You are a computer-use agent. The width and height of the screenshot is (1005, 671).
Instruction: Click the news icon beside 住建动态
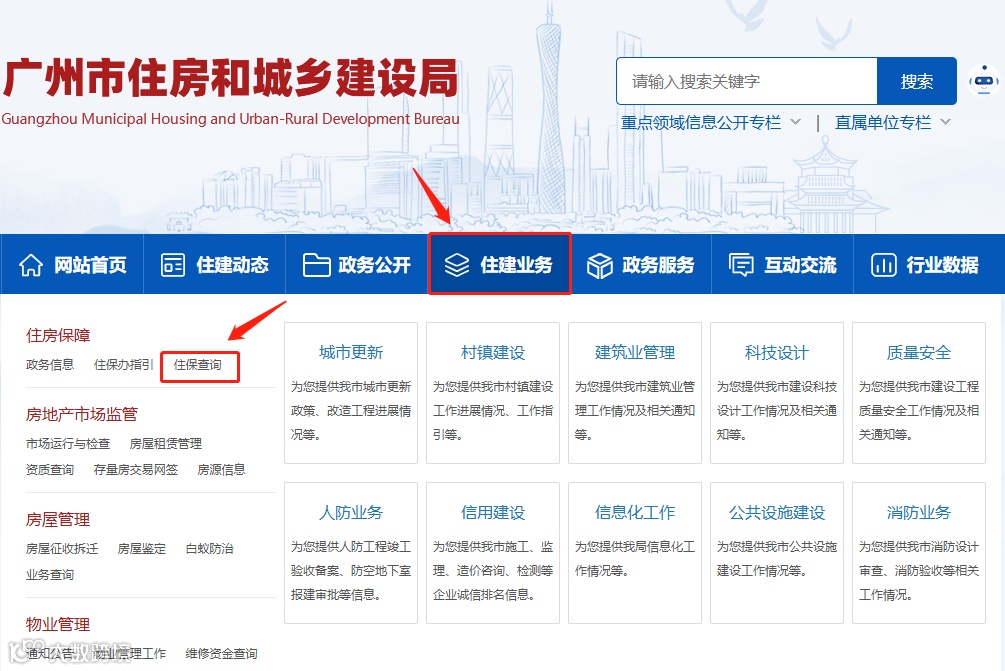point(172,265)
